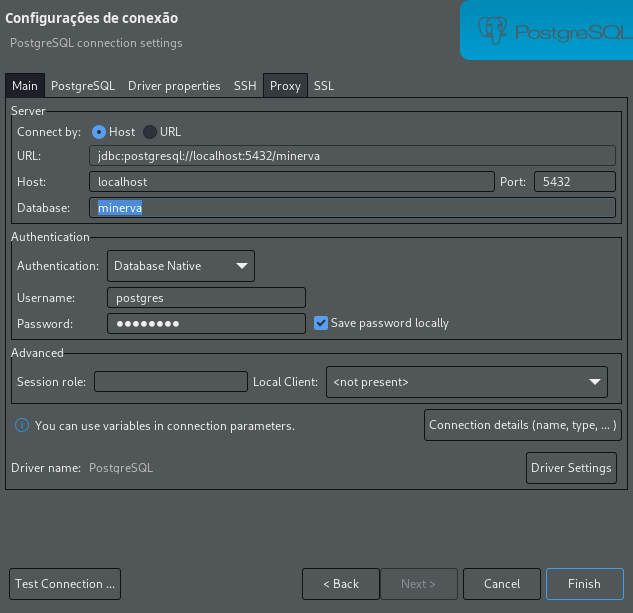The image size is (633, 613).
Task: Click the info icon beside variables hint
Action: pos(22,425)
